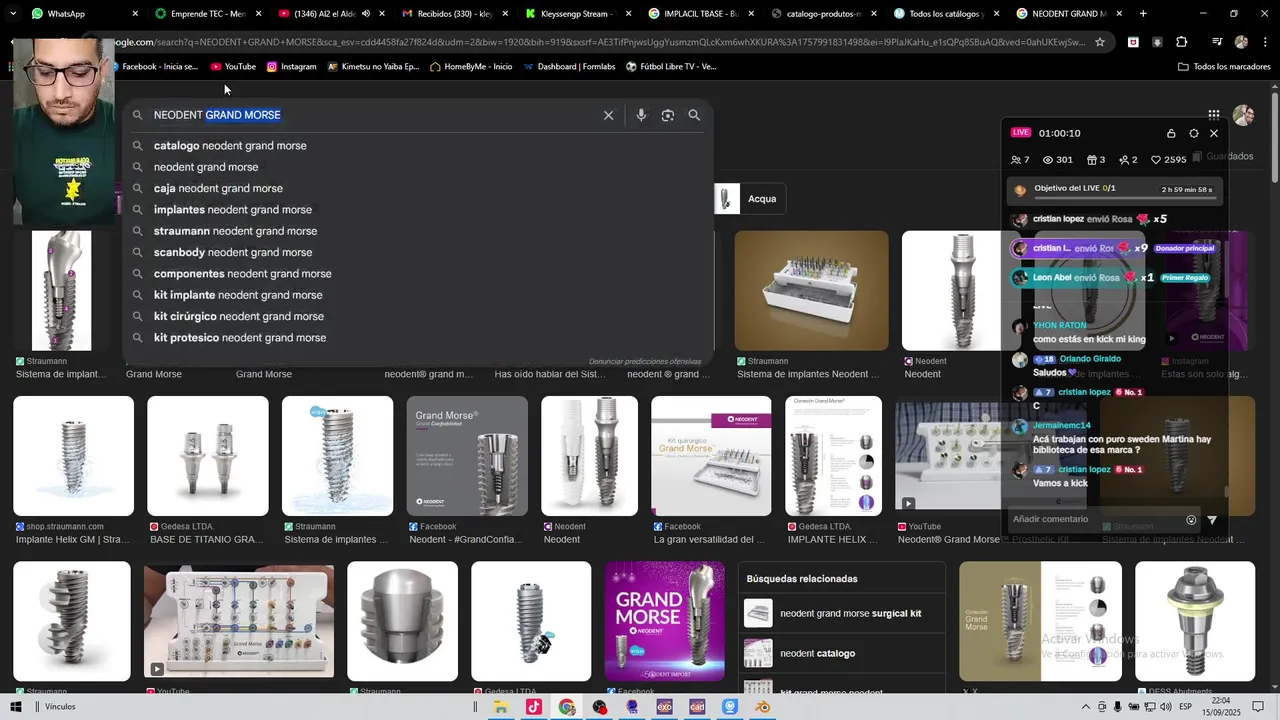Click the Añadir comentario input field
1280x720 pixels.
pos(1094,519)
